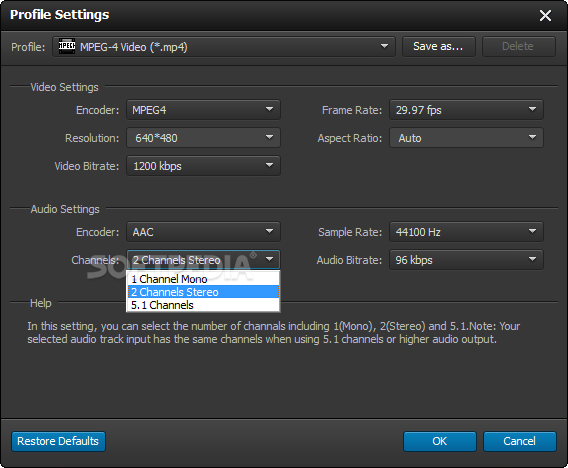This screenshot has height=468, width=568.
Task: Click Restore Defaults button
Action: [58, 441]
